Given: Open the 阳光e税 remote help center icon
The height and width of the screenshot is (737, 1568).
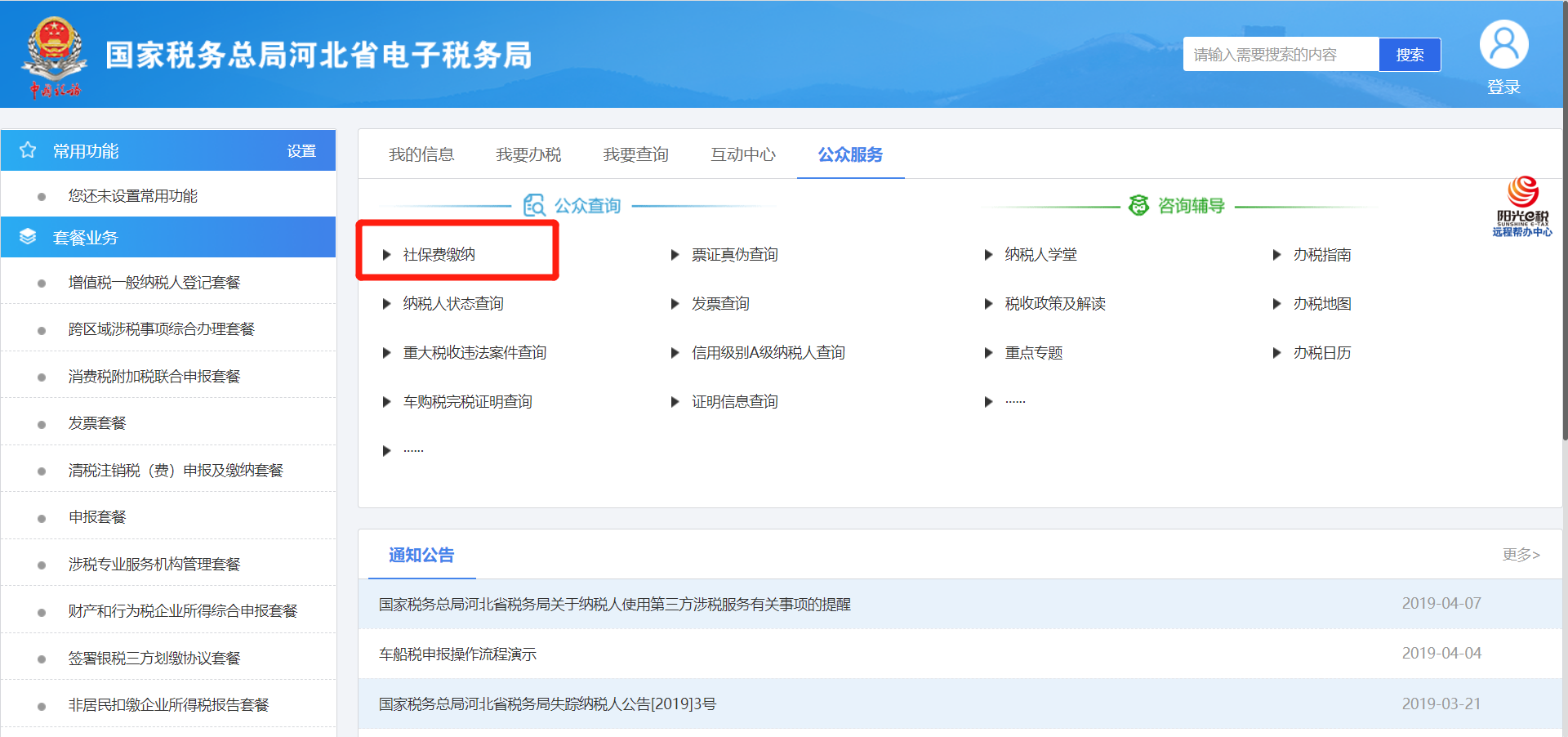Looking at the screenshot, I should click(1522, 207).
